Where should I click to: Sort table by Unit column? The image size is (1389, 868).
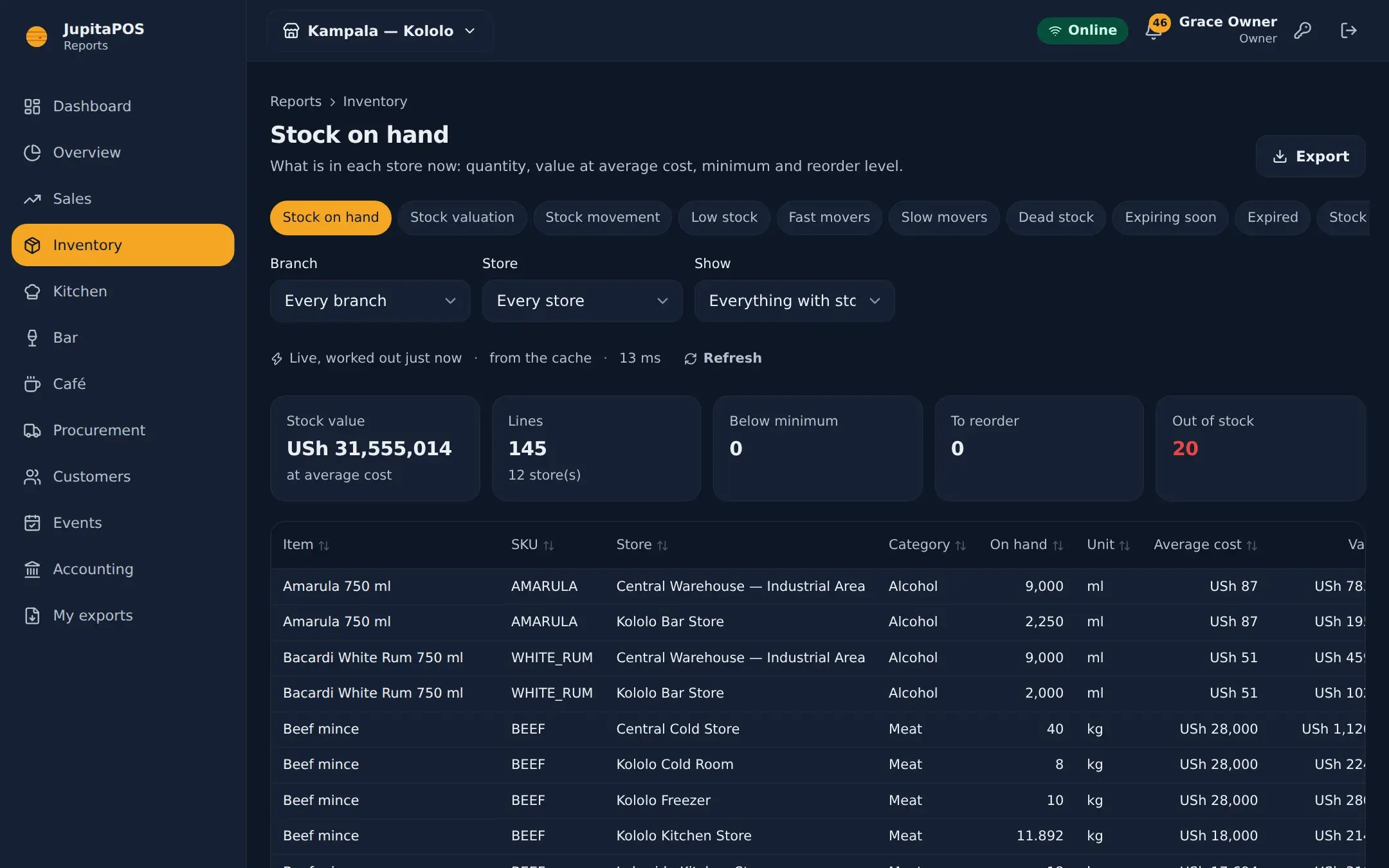point(1108,545)
